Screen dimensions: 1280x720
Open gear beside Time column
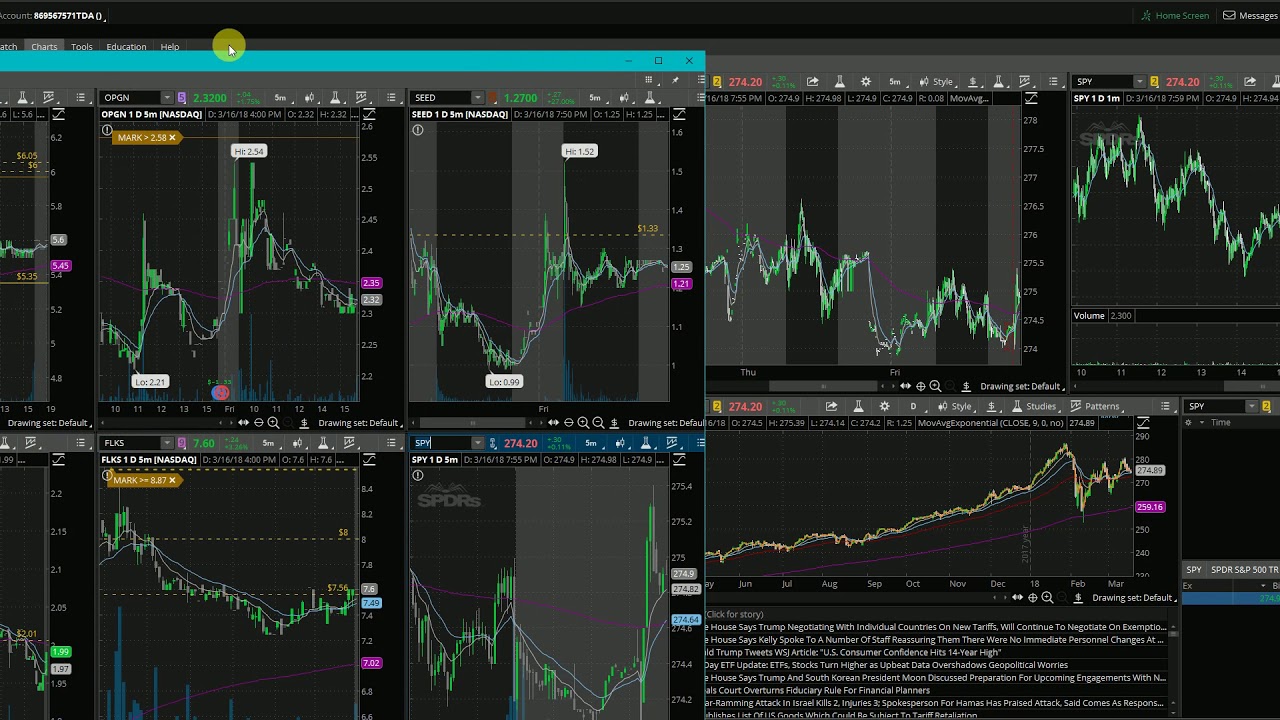click(1188, 423)
